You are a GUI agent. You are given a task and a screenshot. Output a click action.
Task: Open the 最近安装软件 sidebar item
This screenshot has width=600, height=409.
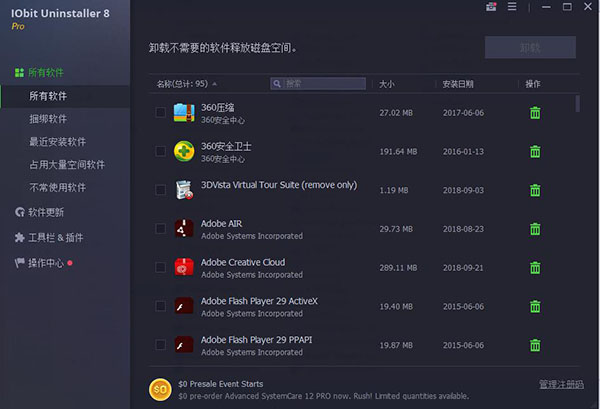(x=57, y=142)
